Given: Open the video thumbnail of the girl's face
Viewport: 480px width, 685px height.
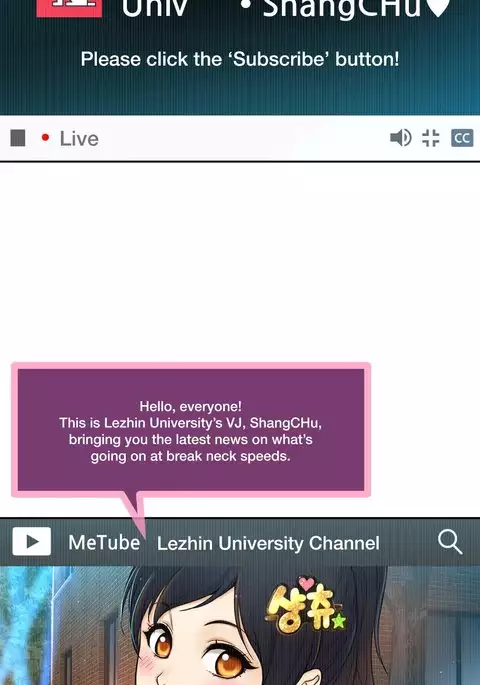Looking at the screenshot, I should pyautogui.click(x=240, y=626).
